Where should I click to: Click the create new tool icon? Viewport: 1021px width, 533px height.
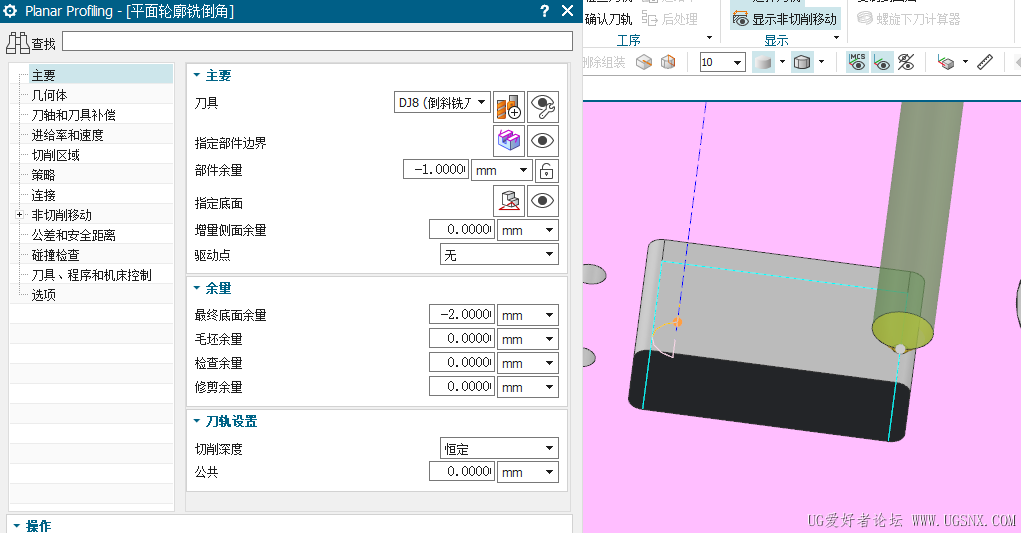click(x=509, y=106)
